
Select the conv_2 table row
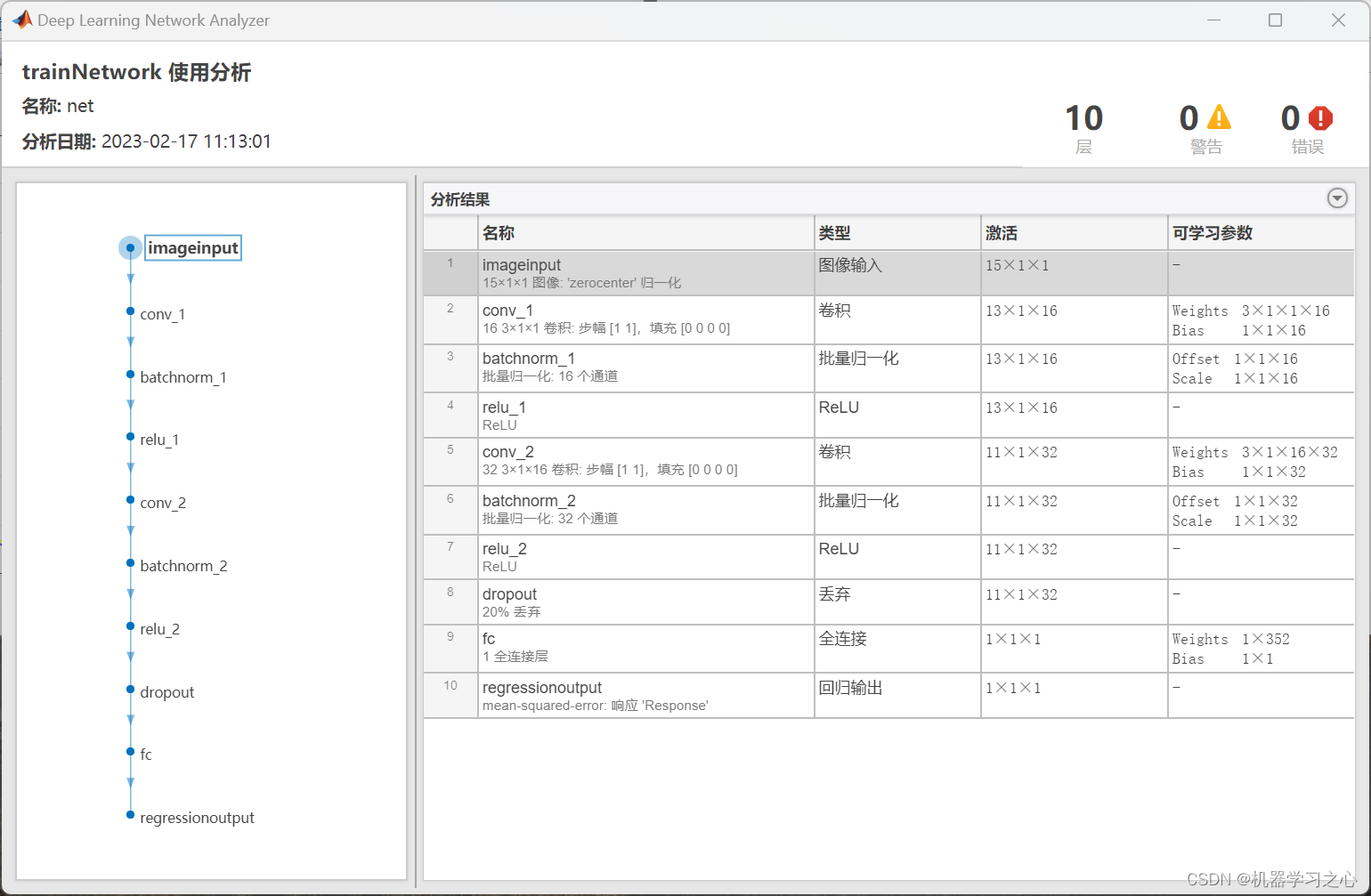(888, 462)
